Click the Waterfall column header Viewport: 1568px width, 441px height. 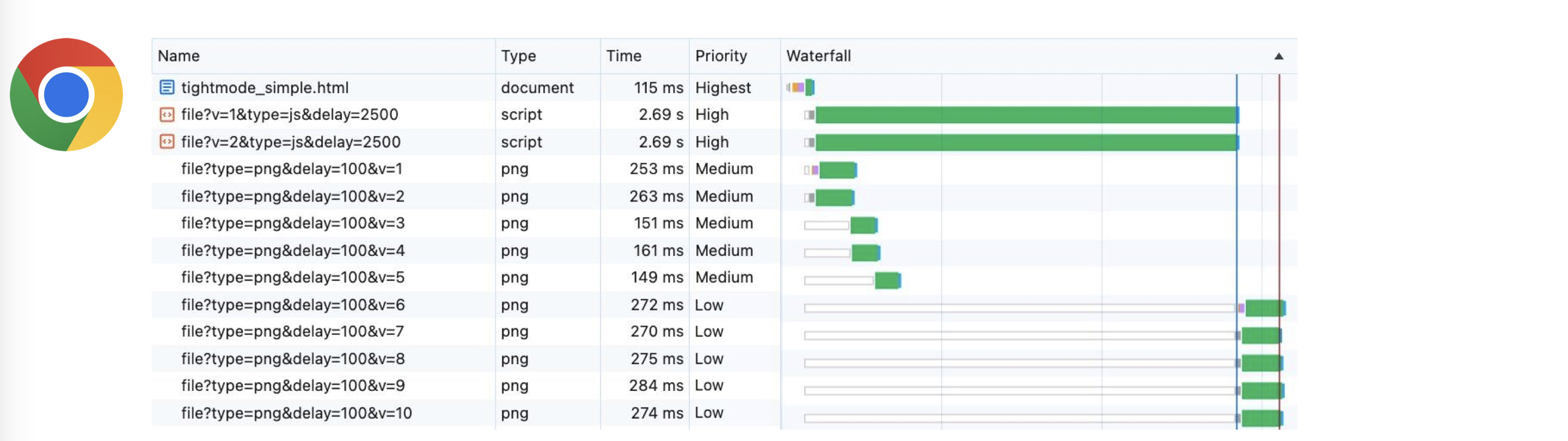tap(819, 56)
